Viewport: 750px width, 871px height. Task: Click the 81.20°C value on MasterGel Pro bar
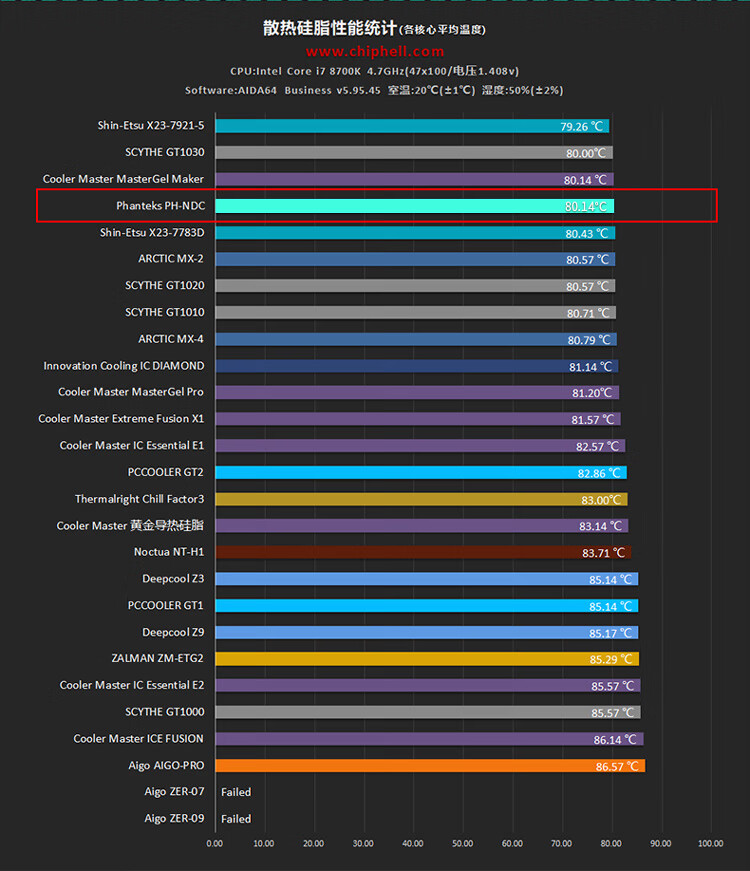(x=592, y=393)
